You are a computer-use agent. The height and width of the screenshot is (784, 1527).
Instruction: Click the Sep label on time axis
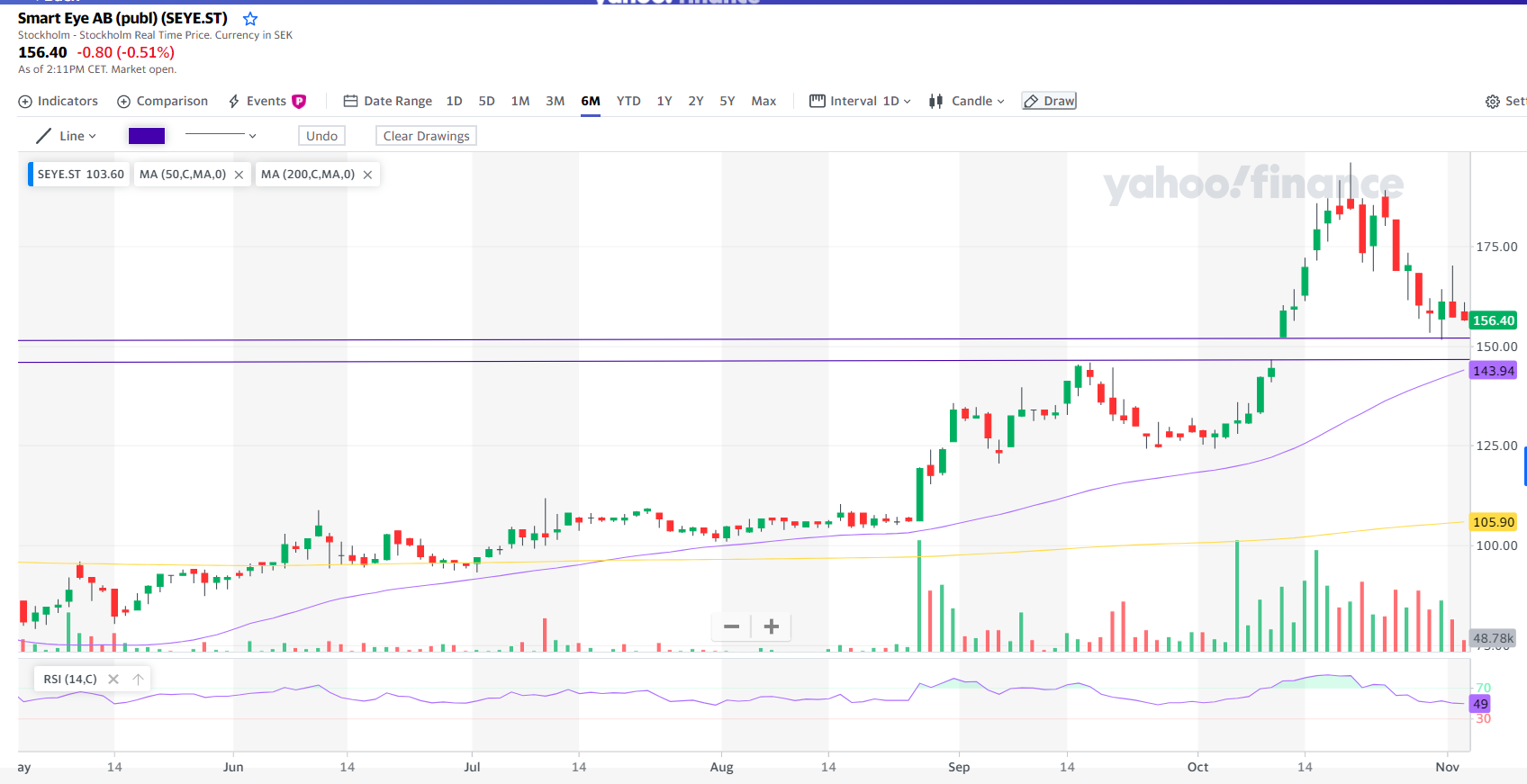click(x=959, y=767)
